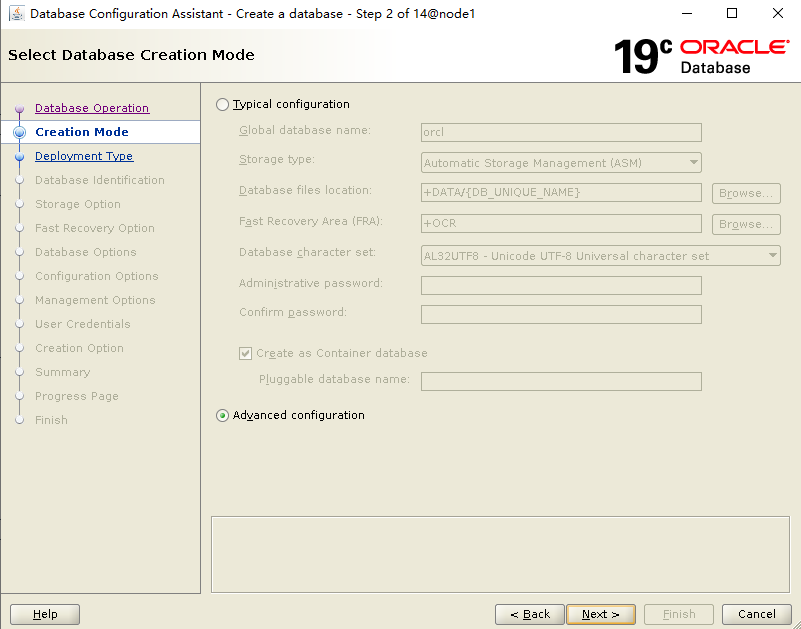Click the Pluggable database name field
The image size is (801, 629).
click(x=561, y=381)
